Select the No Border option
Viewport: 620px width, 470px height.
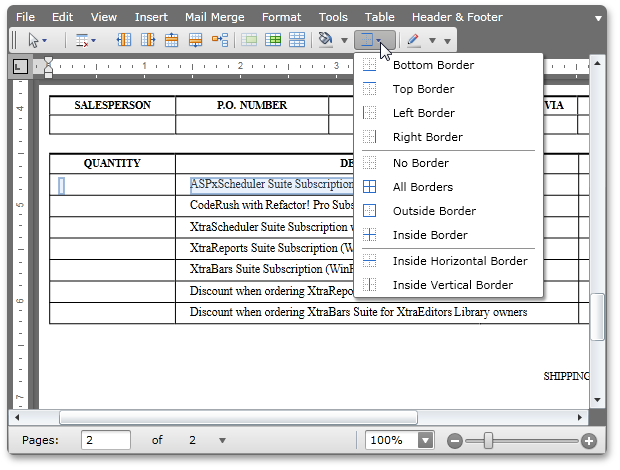pyautogui.click(x=448, y=163)
